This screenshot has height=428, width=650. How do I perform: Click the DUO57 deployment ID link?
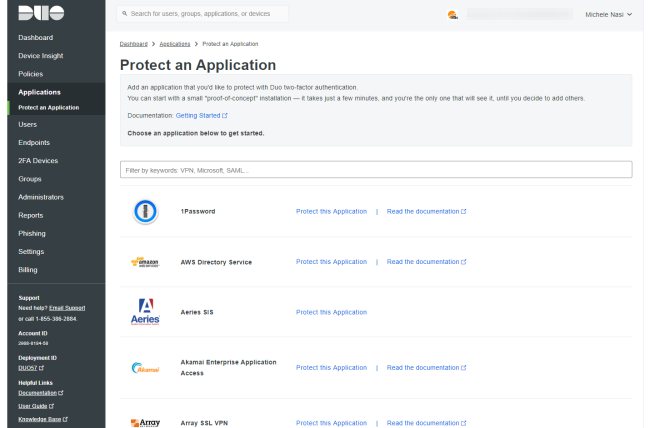[x=31, y=368]
